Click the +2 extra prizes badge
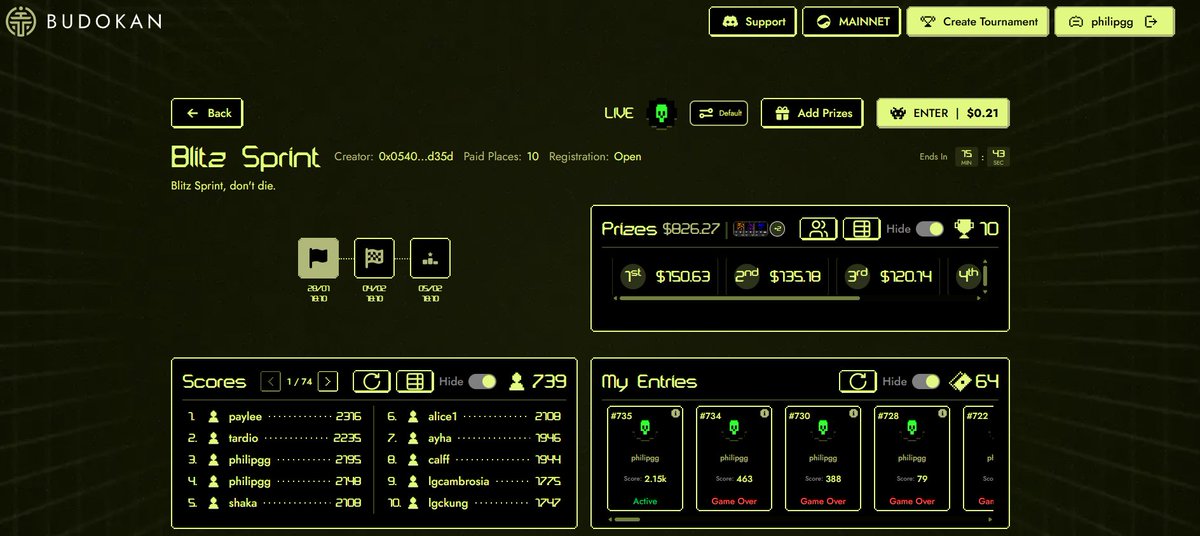The width and height of the screenshot is (1200, 536). [x=777, y=229]
